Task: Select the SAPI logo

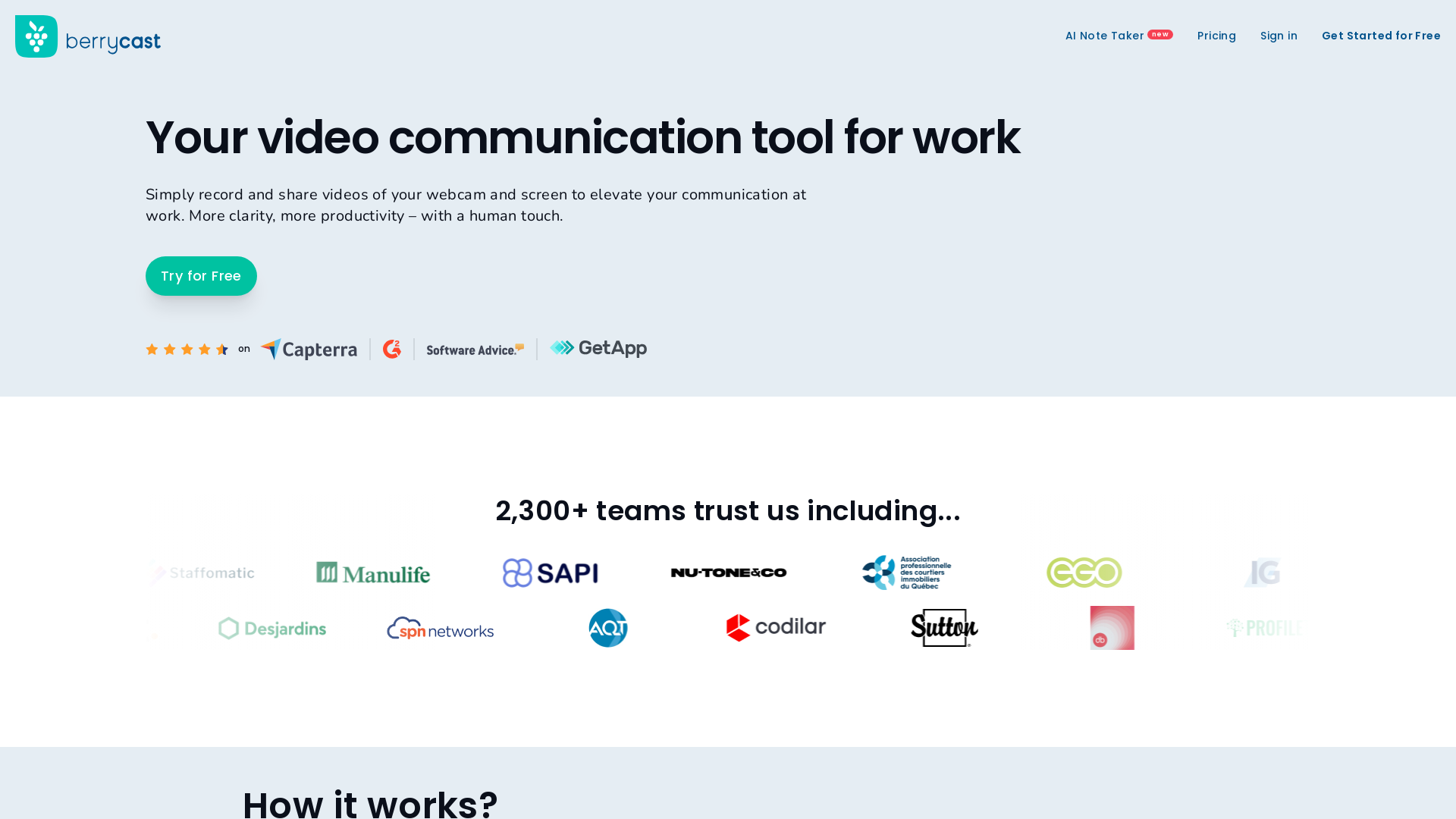Action: [x=551, y=573]
